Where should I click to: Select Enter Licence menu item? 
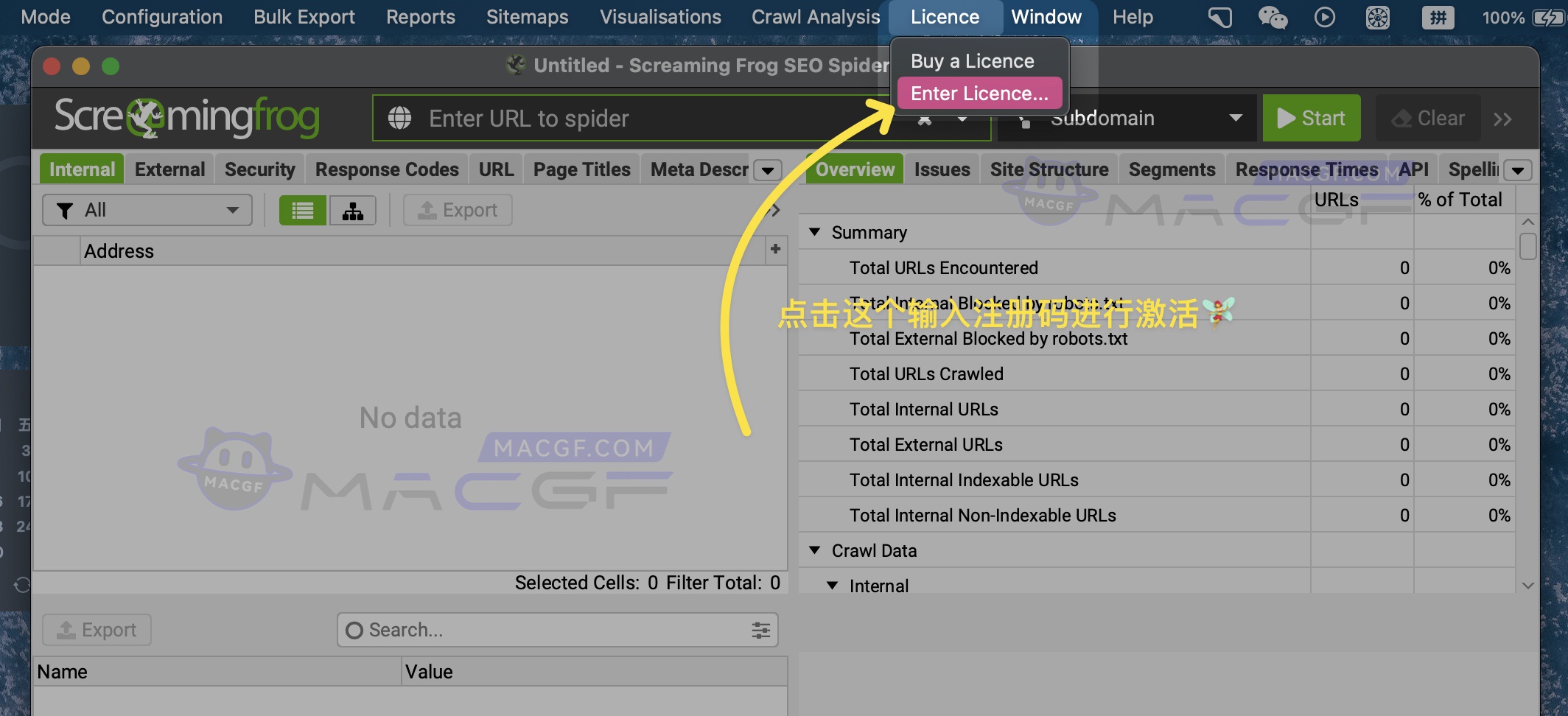click(x=979, y=94)
